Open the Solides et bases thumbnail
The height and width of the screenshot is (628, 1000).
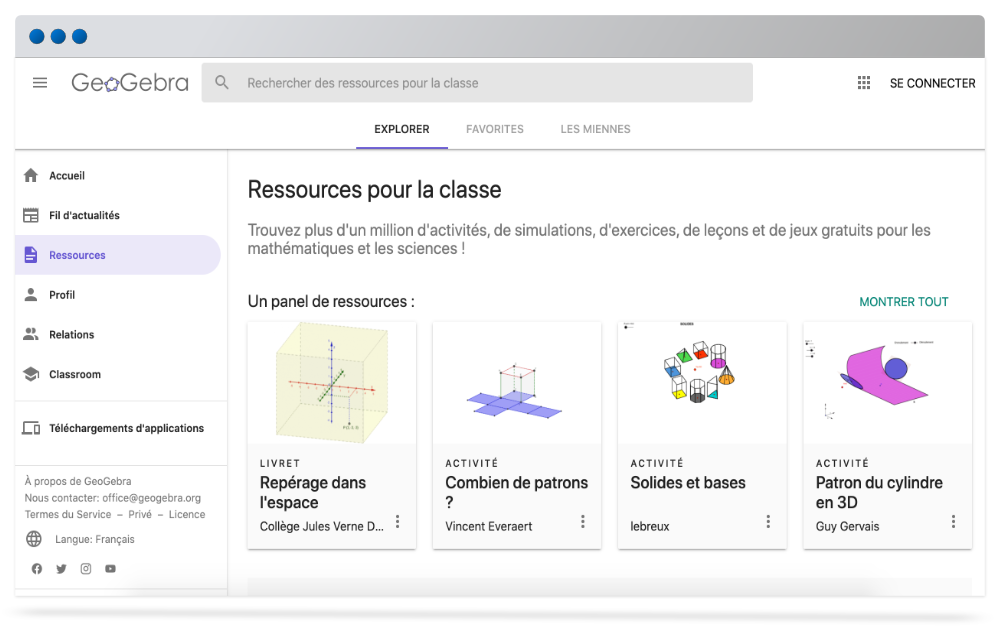click(702, 383)
